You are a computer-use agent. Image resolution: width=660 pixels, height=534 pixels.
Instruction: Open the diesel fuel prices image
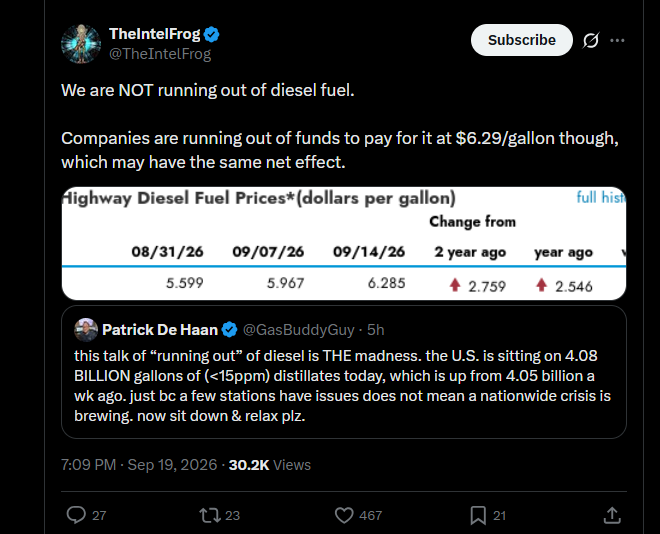coord(344,243)
